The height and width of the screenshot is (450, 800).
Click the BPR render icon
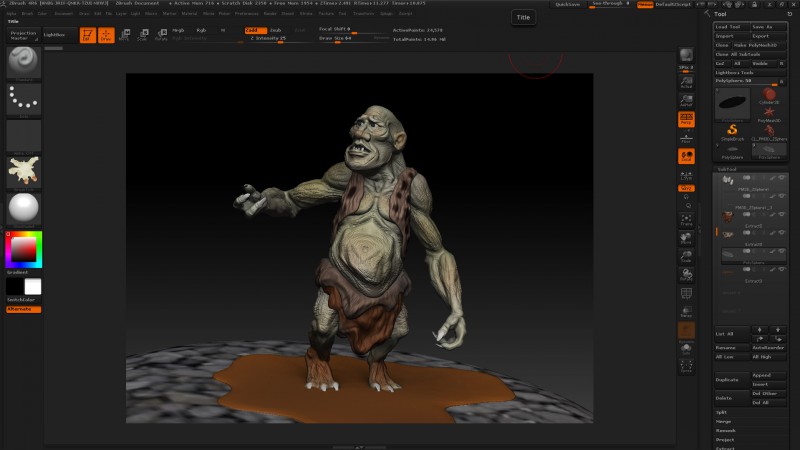click(686, 55)
